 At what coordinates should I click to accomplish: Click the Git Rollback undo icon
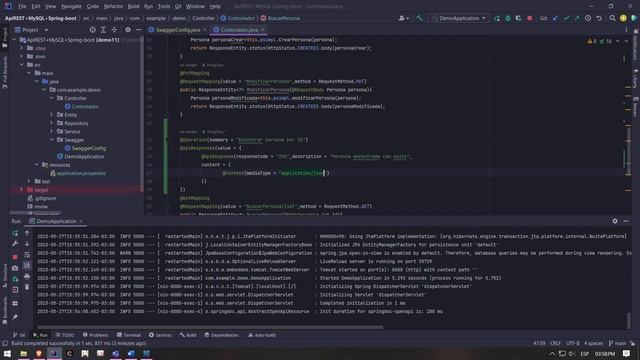tap(599, 18)
